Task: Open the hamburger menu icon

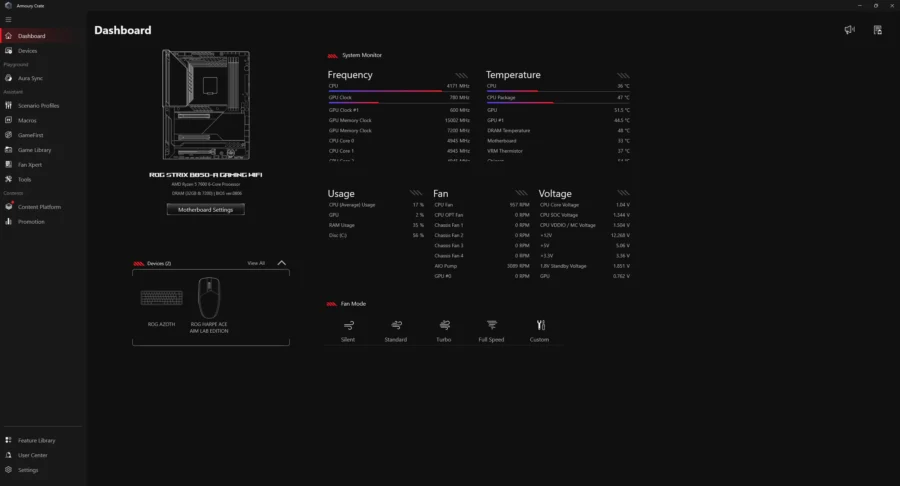Action: (x=8, y=20)
